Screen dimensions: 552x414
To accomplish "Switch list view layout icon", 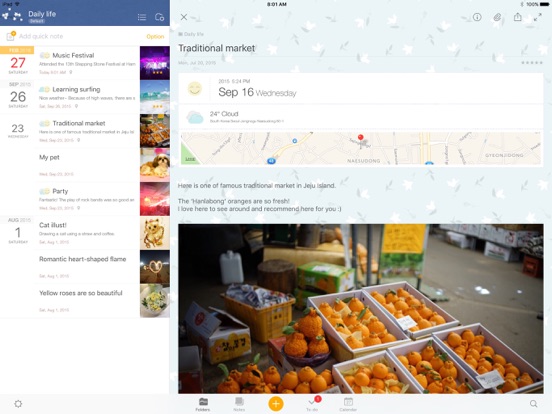I will point(142,17).
